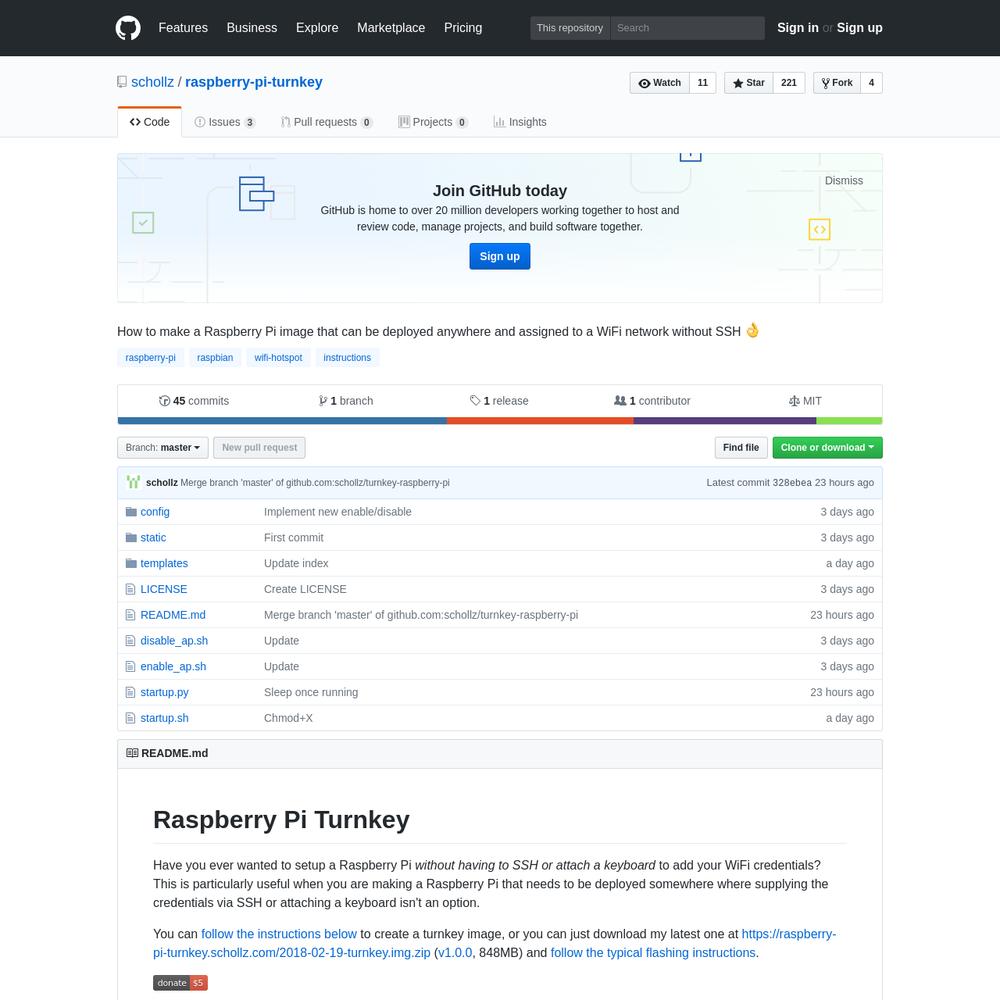Open the 1 release page
The width and height of the screenshot is (1000, 1000).
pos(499,401)
